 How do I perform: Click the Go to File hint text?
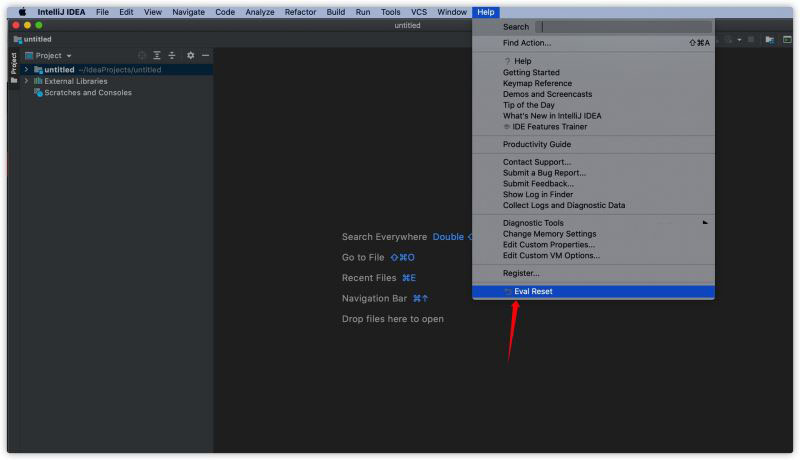[363, 258]
